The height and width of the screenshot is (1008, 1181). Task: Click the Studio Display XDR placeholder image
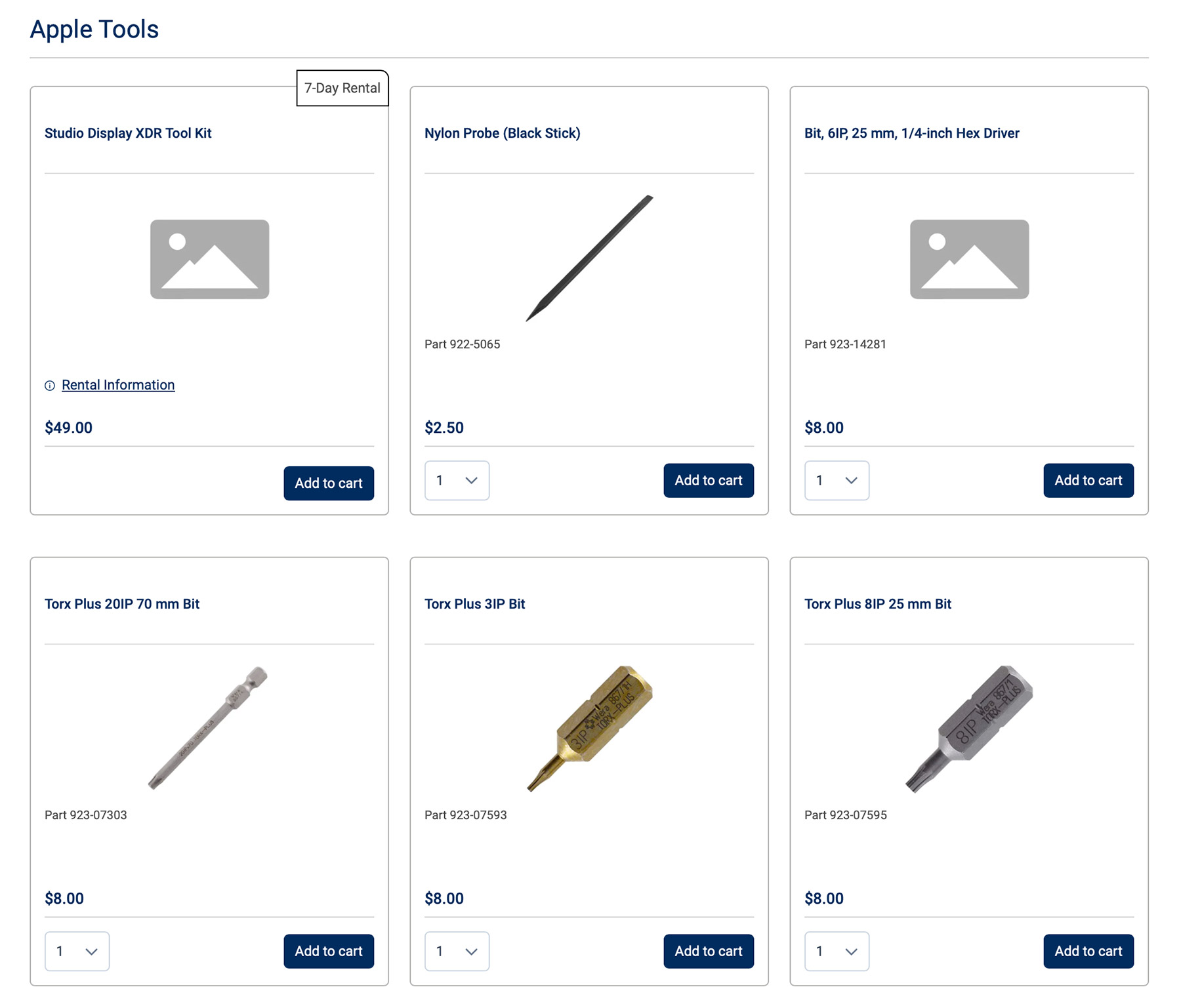[209, 260]
